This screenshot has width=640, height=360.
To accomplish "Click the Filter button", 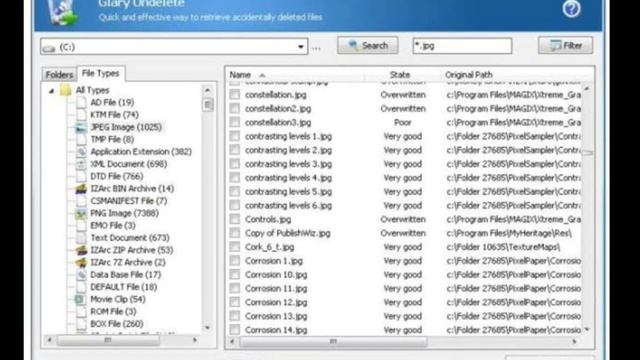I will [566, 45].
